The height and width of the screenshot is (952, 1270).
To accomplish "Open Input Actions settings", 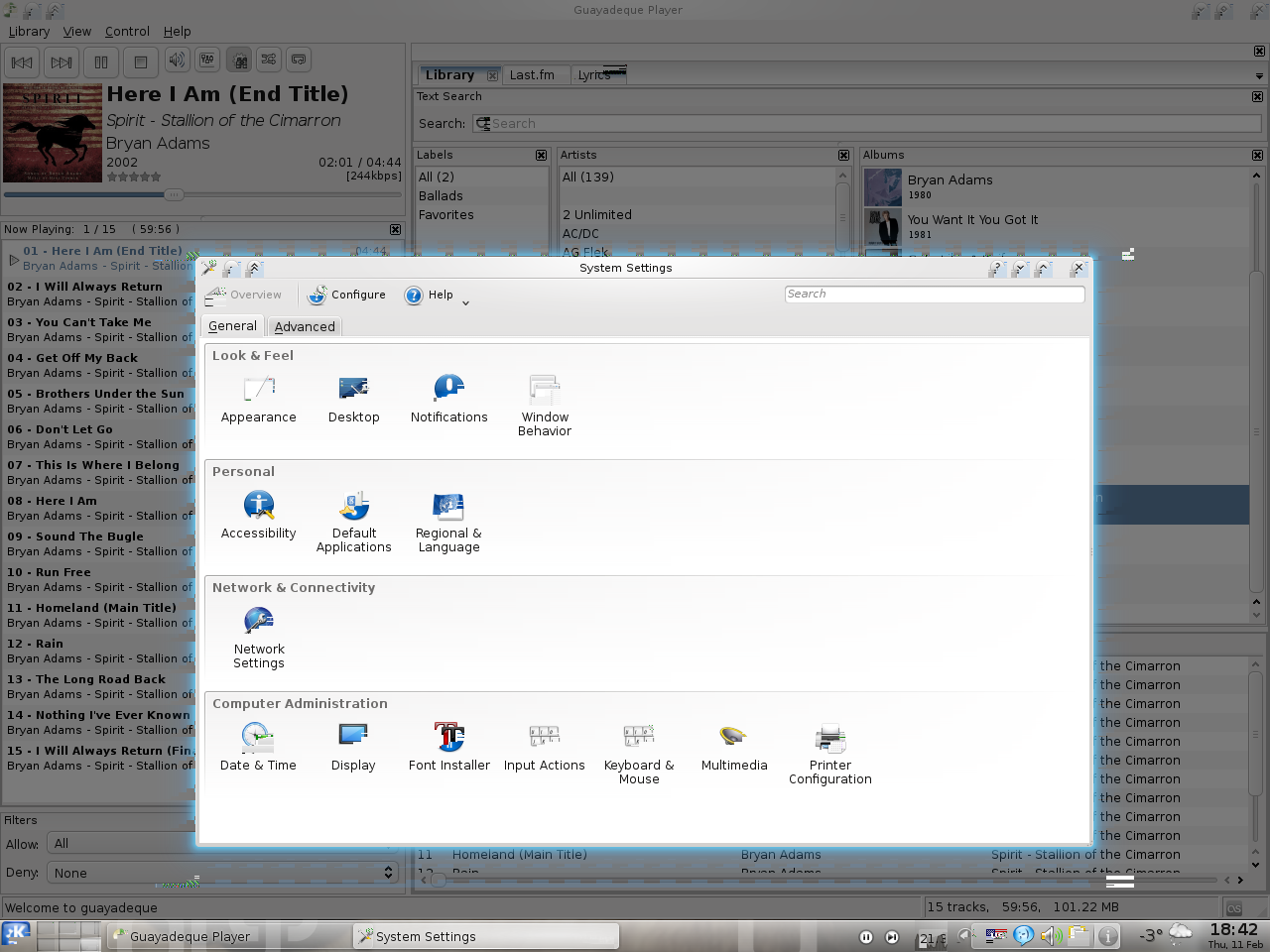I will point(544,748).
